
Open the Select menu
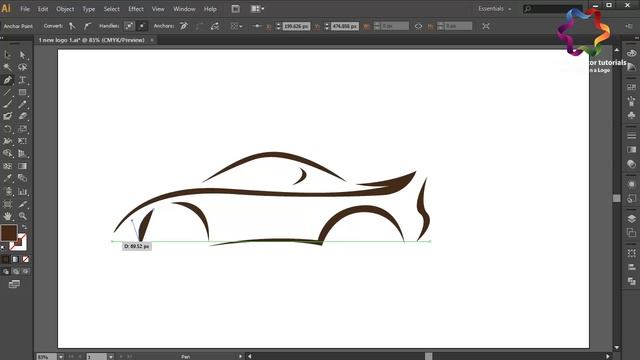[x=111, y=9]
